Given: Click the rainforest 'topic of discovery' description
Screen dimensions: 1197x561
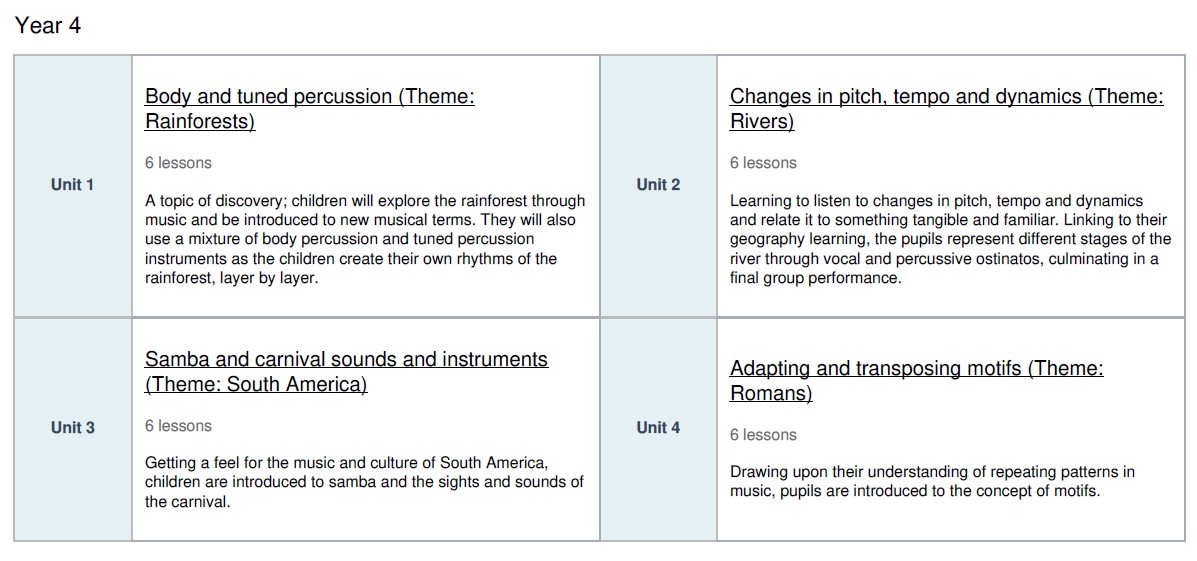Looking at the screenshot, I should click(364, 239).
